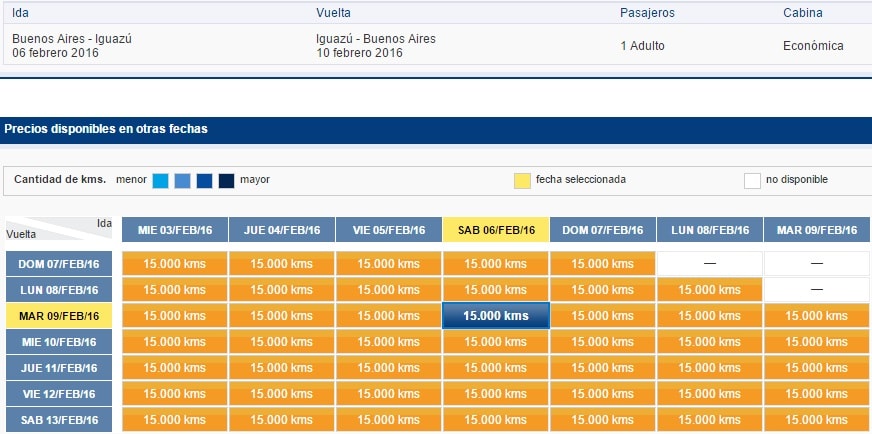This screenshot has height=434, width=872.
Task: Click the 'Cabina' column heading
Action: pos(802,13)
